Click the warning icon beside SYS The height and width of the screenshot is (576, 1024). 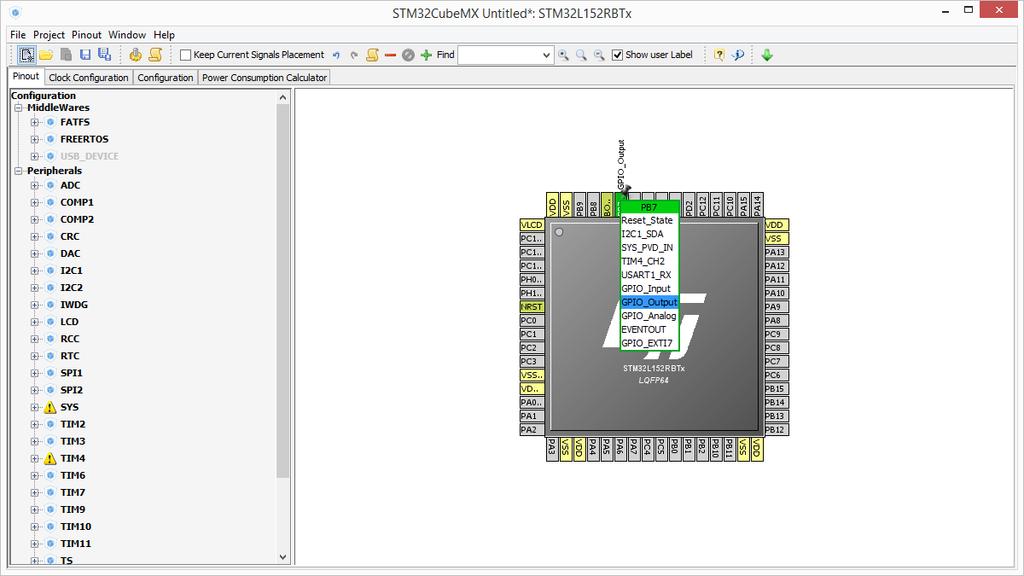point(50,408)
